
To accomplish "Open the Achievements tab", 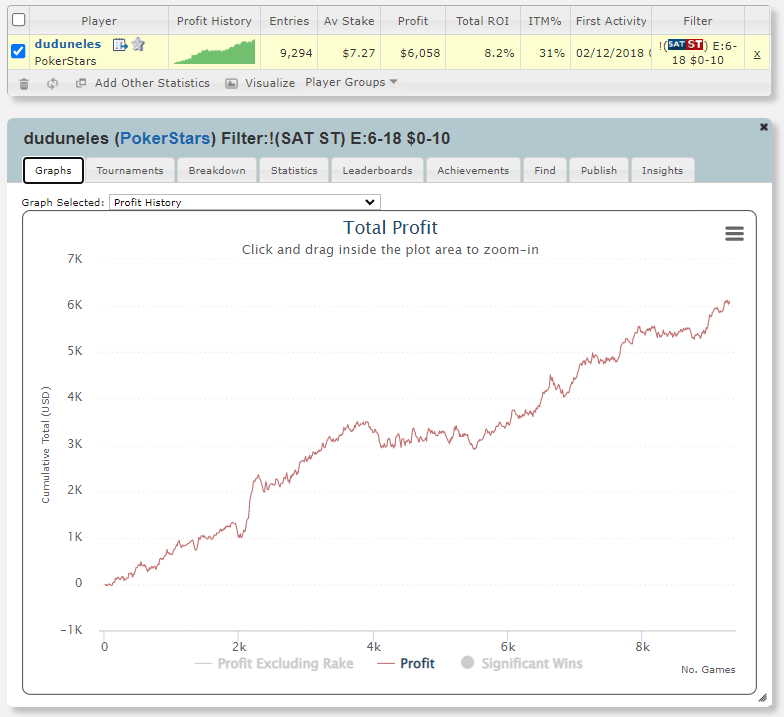I will coord(473,170).
